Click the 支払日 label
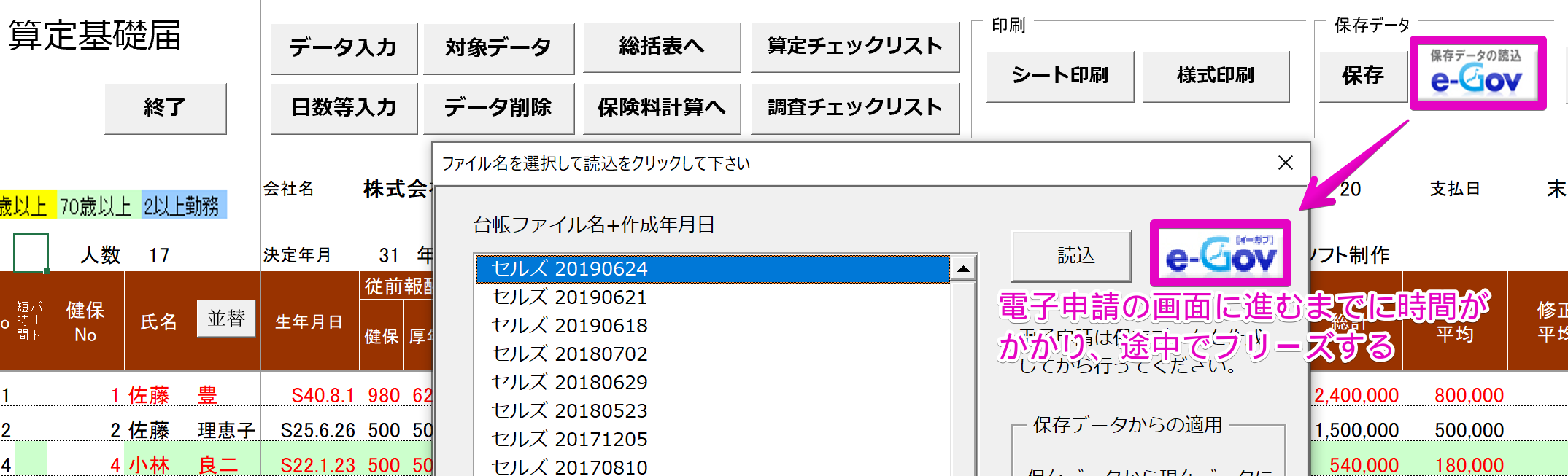This screenshot has width=1568, height=476. (1455, 189)
